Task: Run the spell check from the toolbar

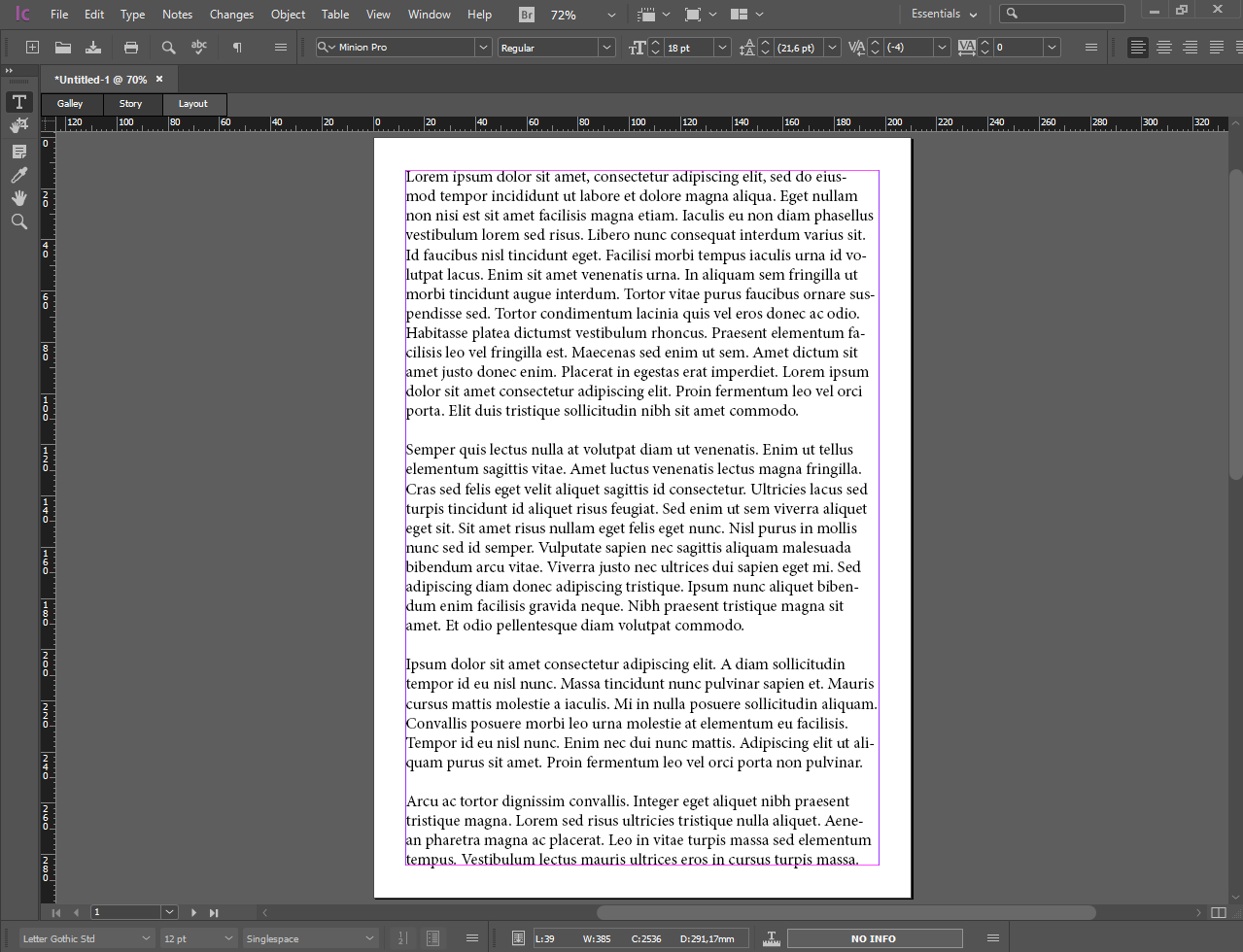Action: (x=200, y=46)
